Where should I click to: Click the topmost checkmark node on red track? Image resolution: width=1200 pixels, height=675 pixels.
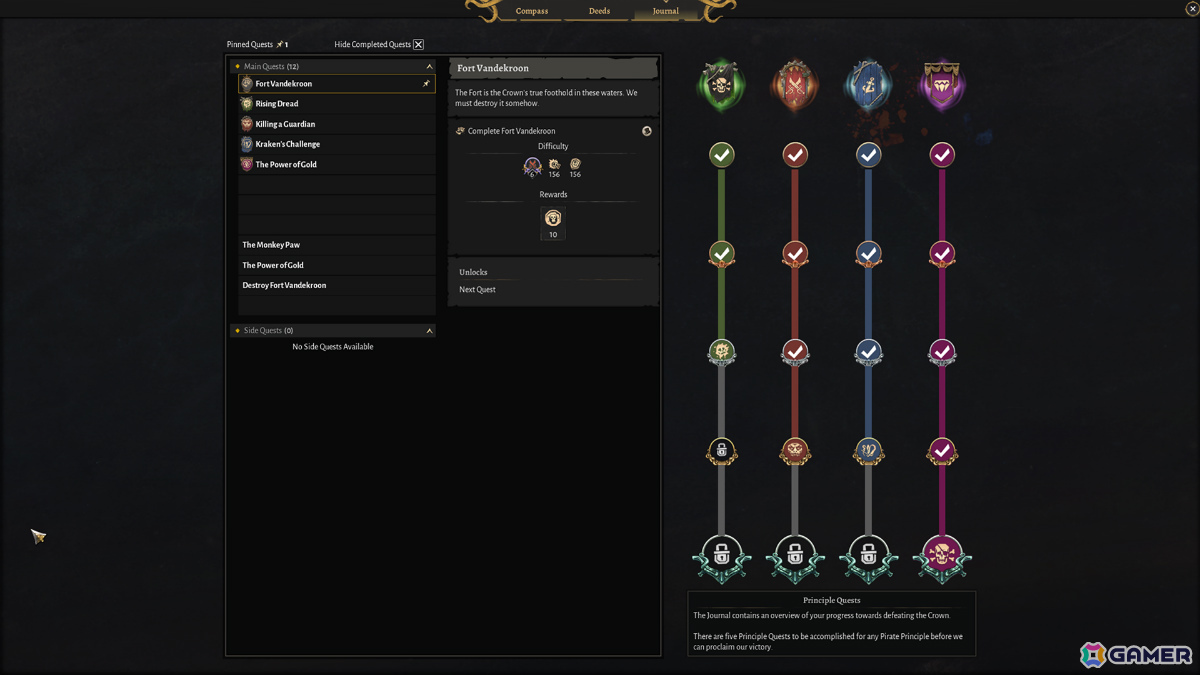coord(795,155)
